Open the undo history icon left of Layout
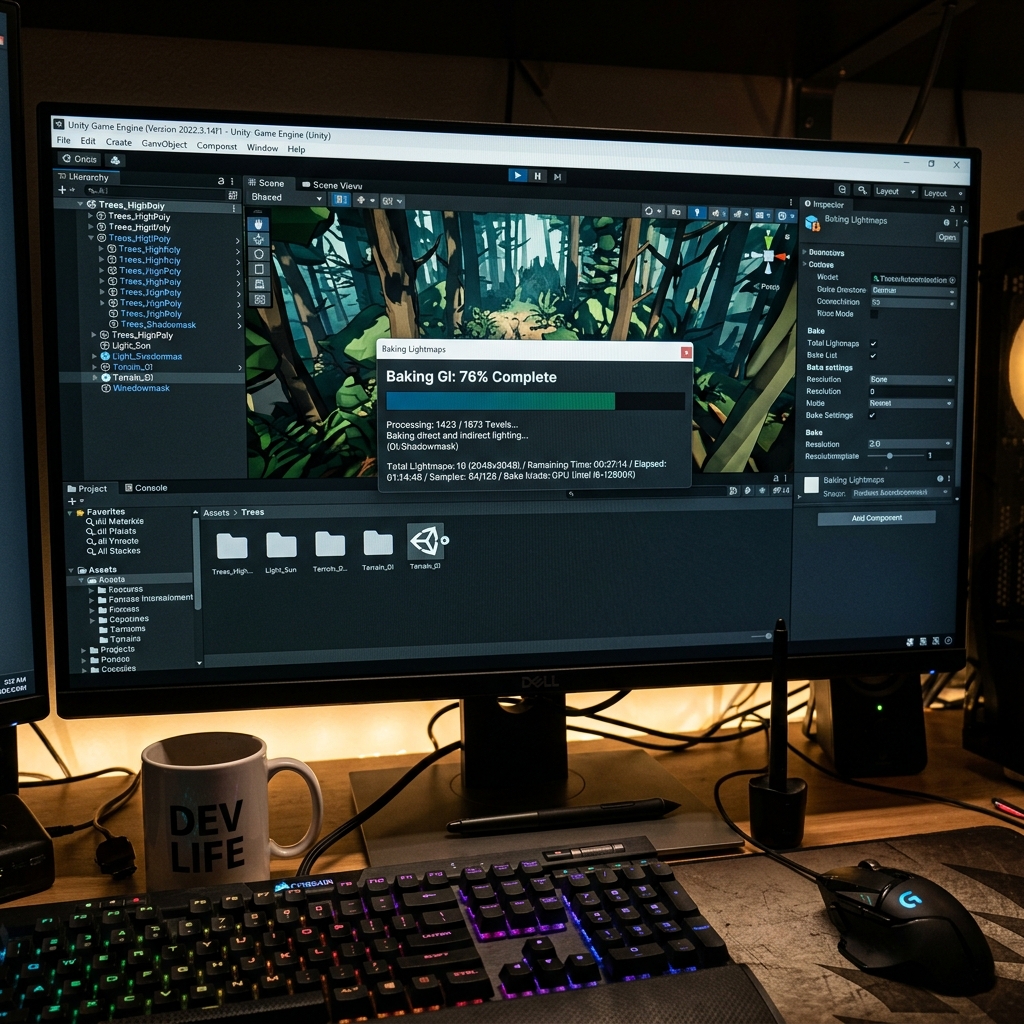Image resolution: width=1024 pixels, height=1024 pixels. pos(842,189)
